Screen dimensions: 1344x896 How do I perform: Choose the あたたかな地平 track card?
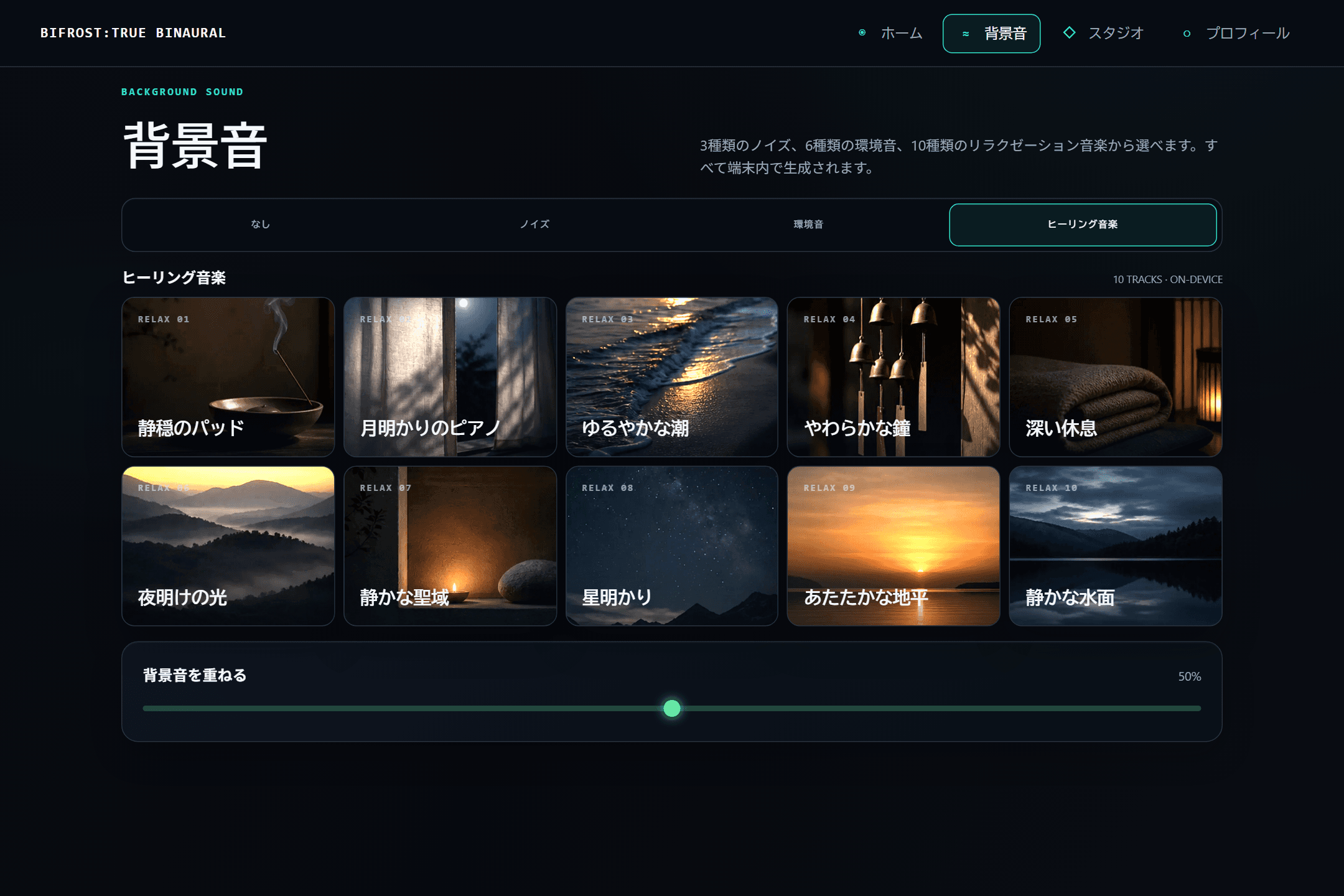coord(894,546)
